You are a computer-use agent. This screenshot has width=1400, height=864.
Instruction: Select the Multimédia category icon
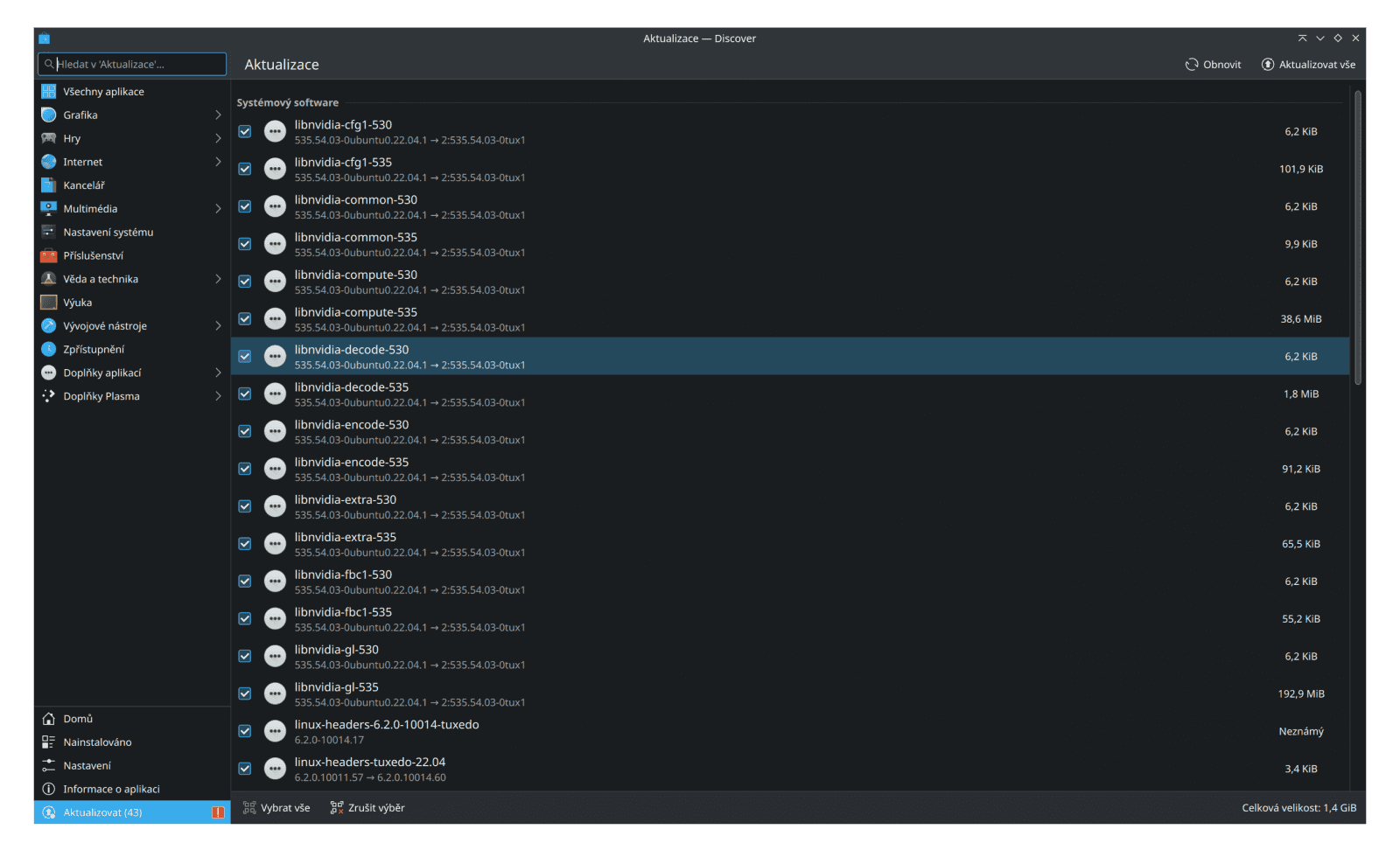coord(49,208)
